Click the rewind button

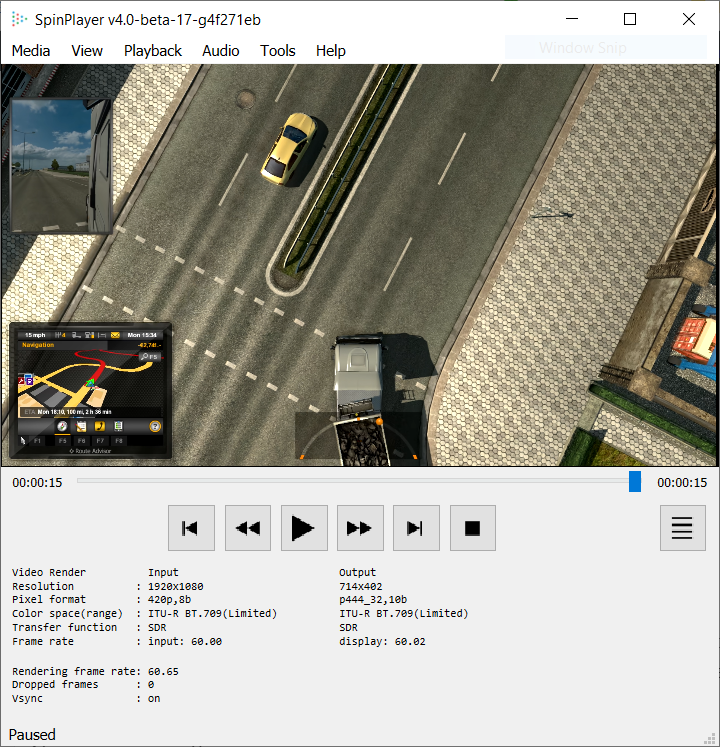click(248, 528)
